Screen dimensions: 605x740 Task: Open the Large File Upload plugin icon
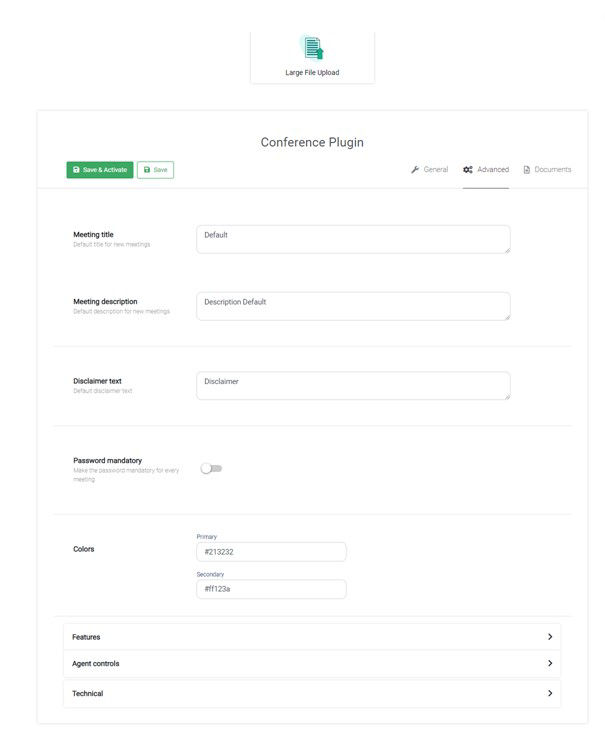pos(312,48)
